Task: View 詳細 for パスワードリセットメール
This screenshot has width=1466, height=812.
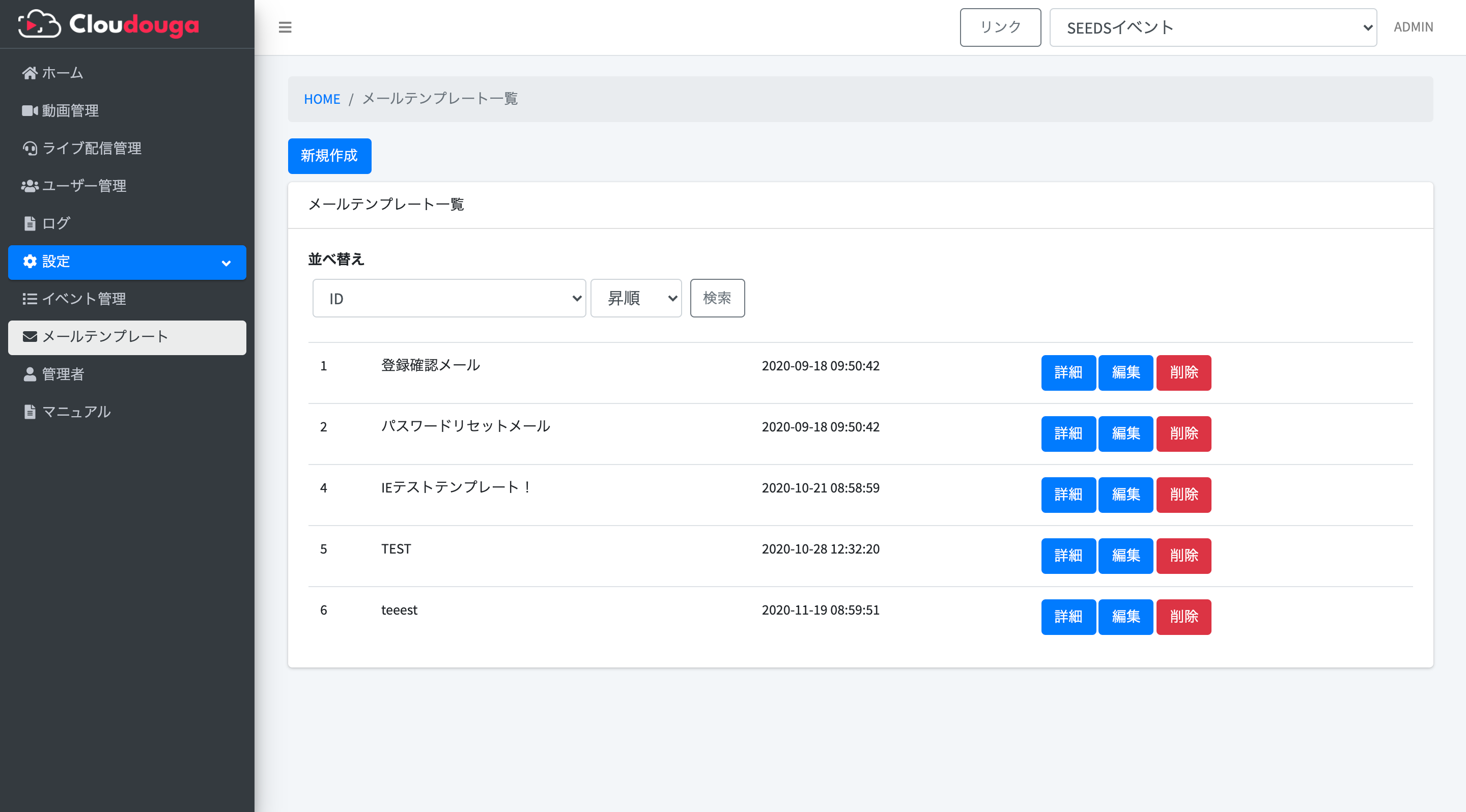Action: [x=1068, y=434]
